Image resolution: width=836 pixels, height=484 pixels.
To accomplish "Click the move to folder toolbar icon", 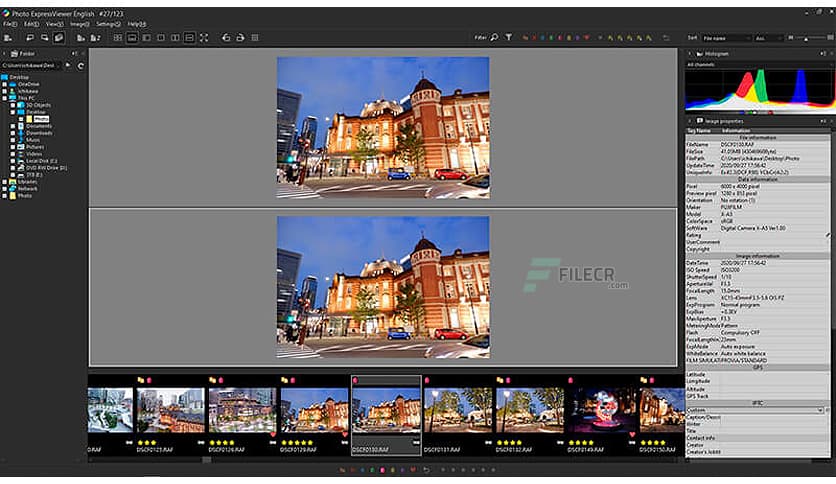I will (95, 38).
